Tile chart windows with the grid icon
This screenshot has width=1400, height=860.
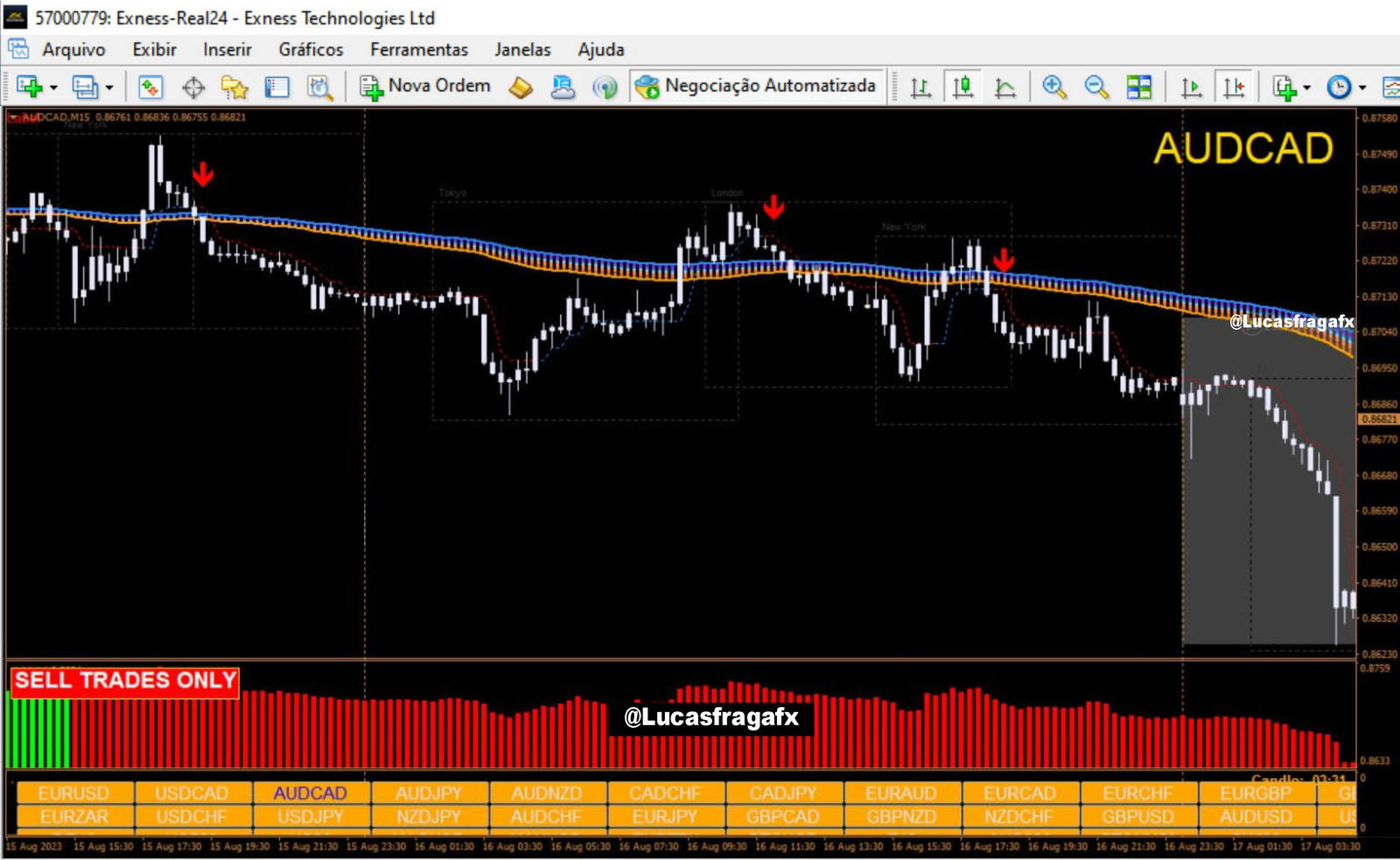pyautogui.click(x=1138, y=87)
